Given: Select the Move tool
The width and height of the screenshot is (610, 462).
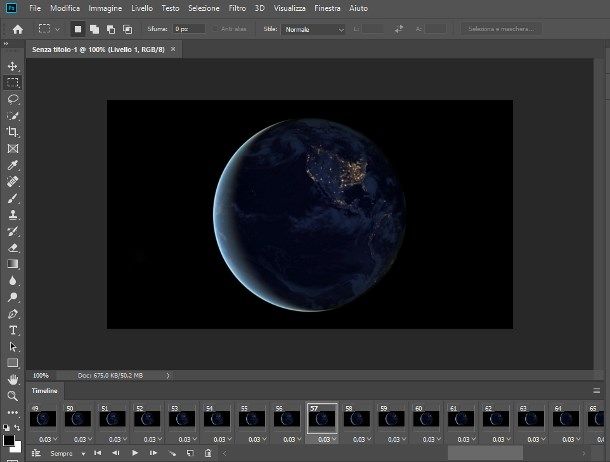Looking at the screenshot, I should pos(13,66).
